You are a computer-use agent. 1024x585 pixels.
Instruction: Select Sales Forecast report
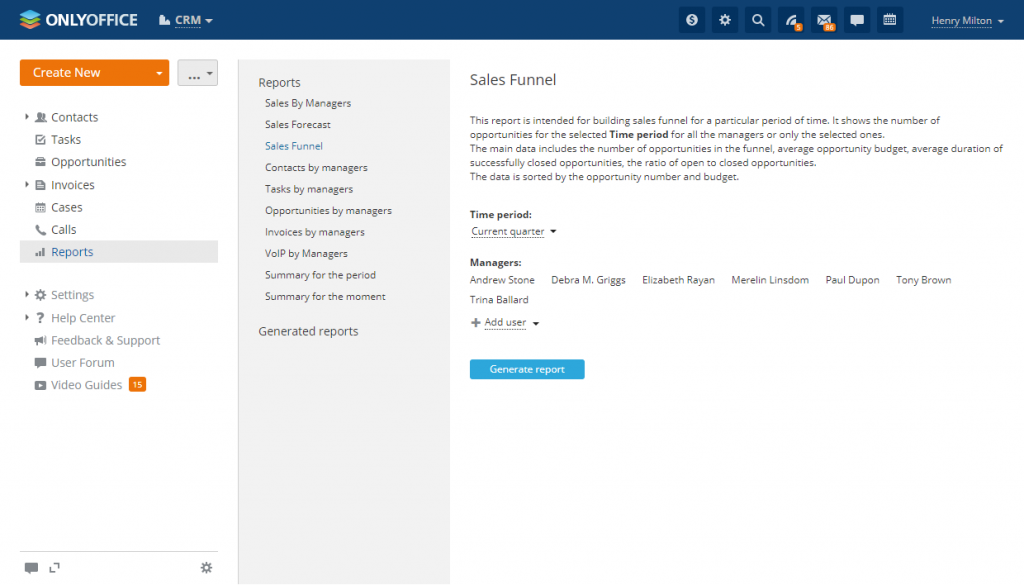pyautogui.click(x=297, y=125)
